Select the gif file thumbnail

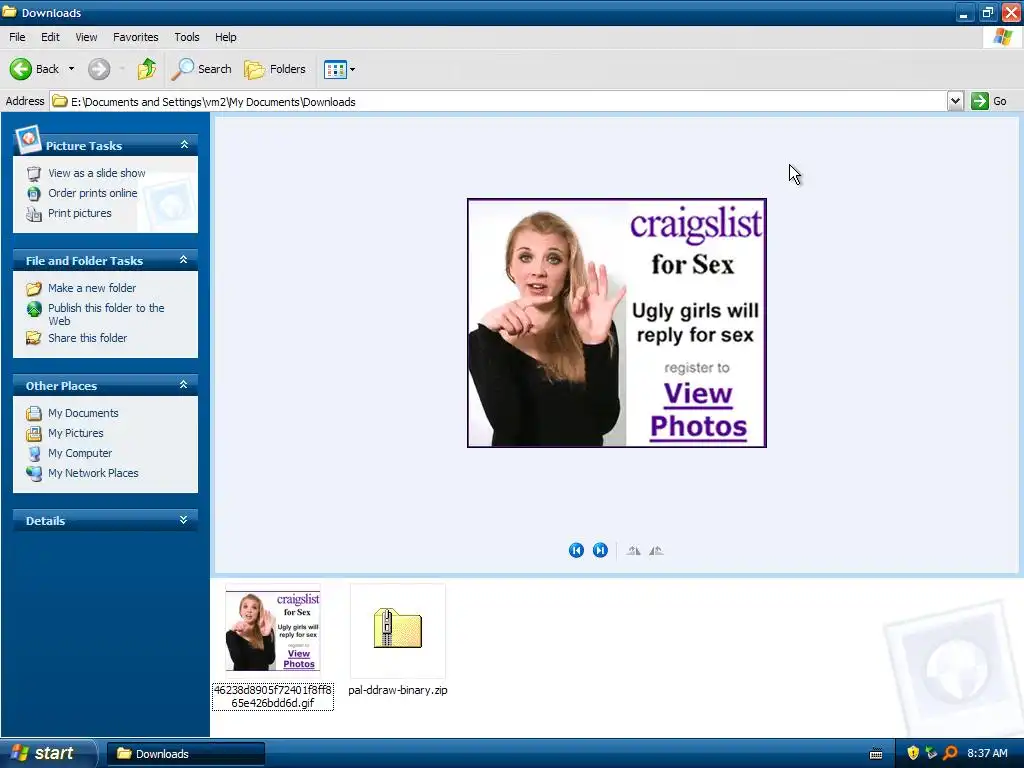pyautogui.click(x=273, y=631)
